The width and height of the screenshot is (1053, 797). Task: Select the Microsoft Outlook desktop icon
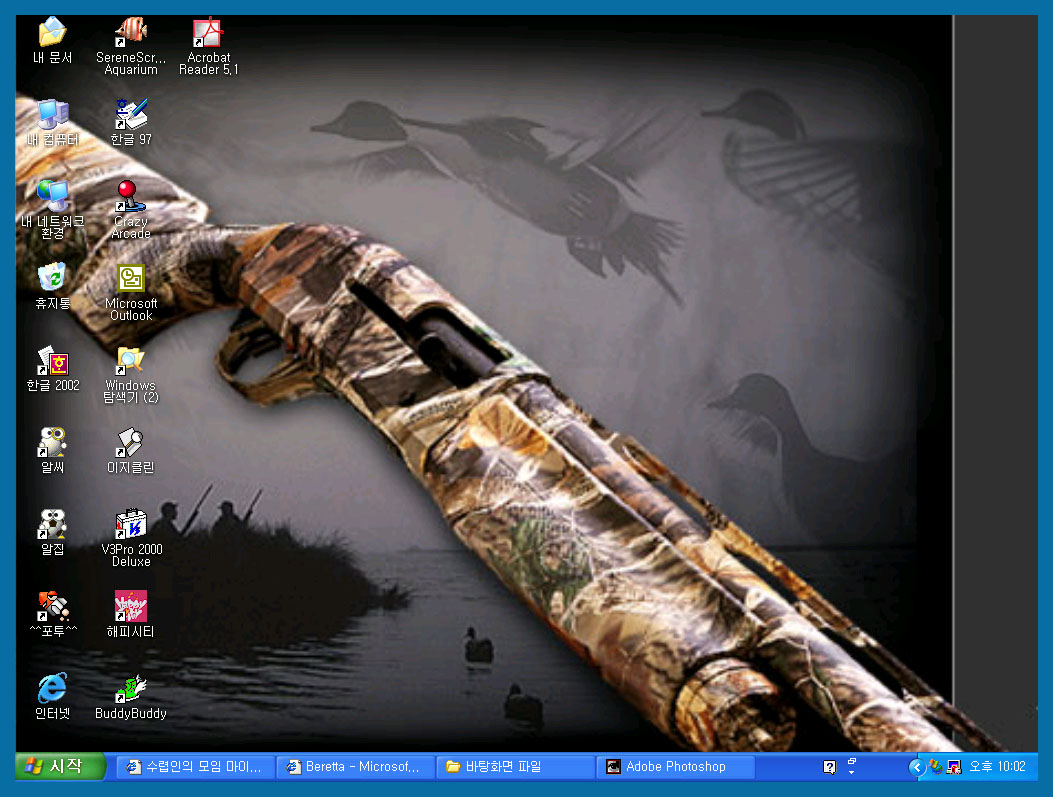tap(131, 278)
